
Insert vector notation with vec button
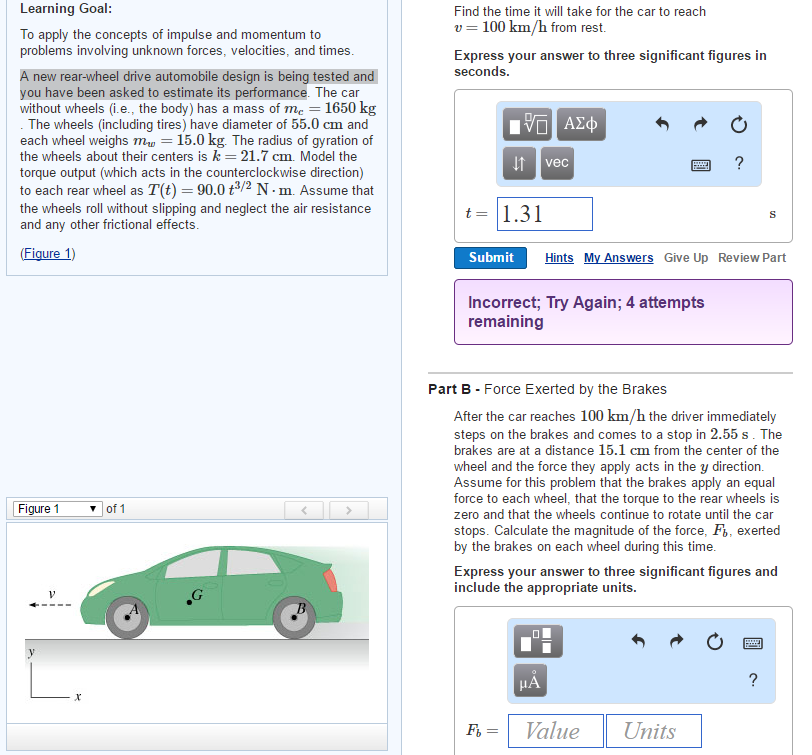[557, 164]
